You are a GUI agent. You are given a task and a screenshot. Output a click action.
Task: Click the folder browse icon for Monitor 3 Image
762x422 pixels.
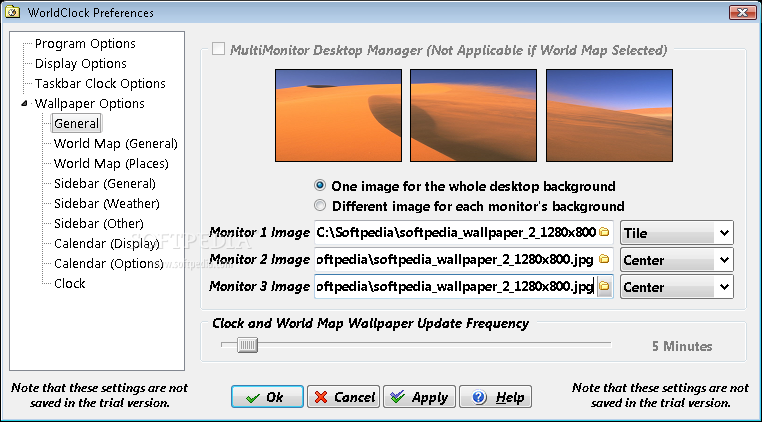click(604, 286)
